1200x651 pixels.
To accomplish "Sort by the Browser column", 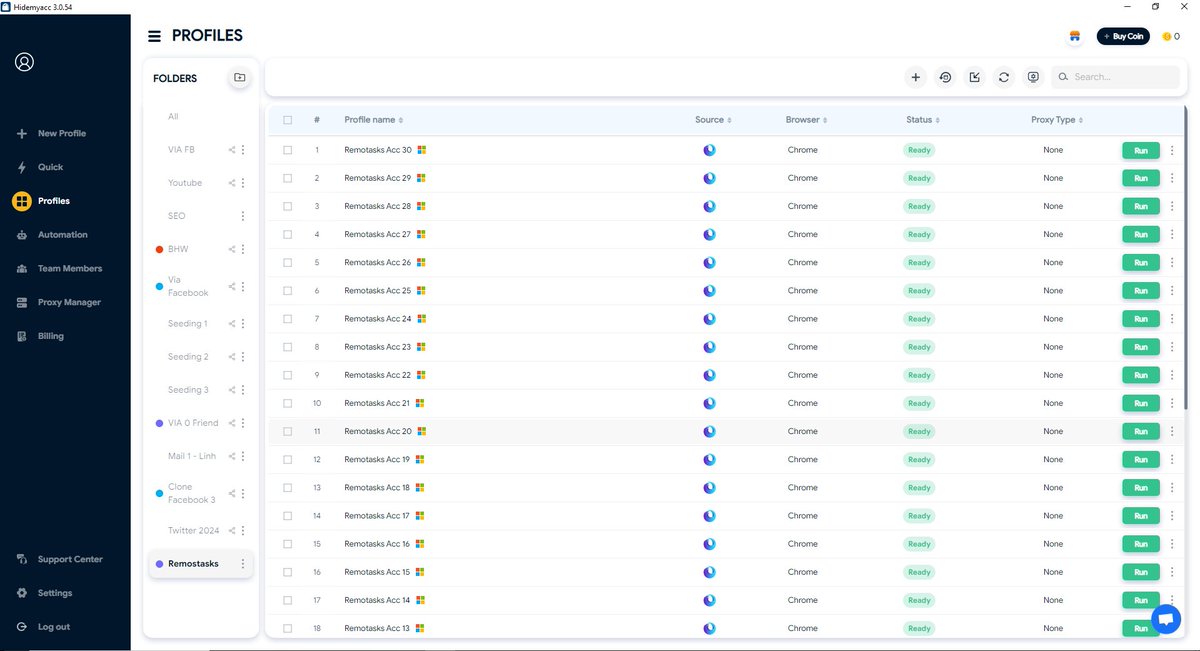I will (x=806, y=120).
